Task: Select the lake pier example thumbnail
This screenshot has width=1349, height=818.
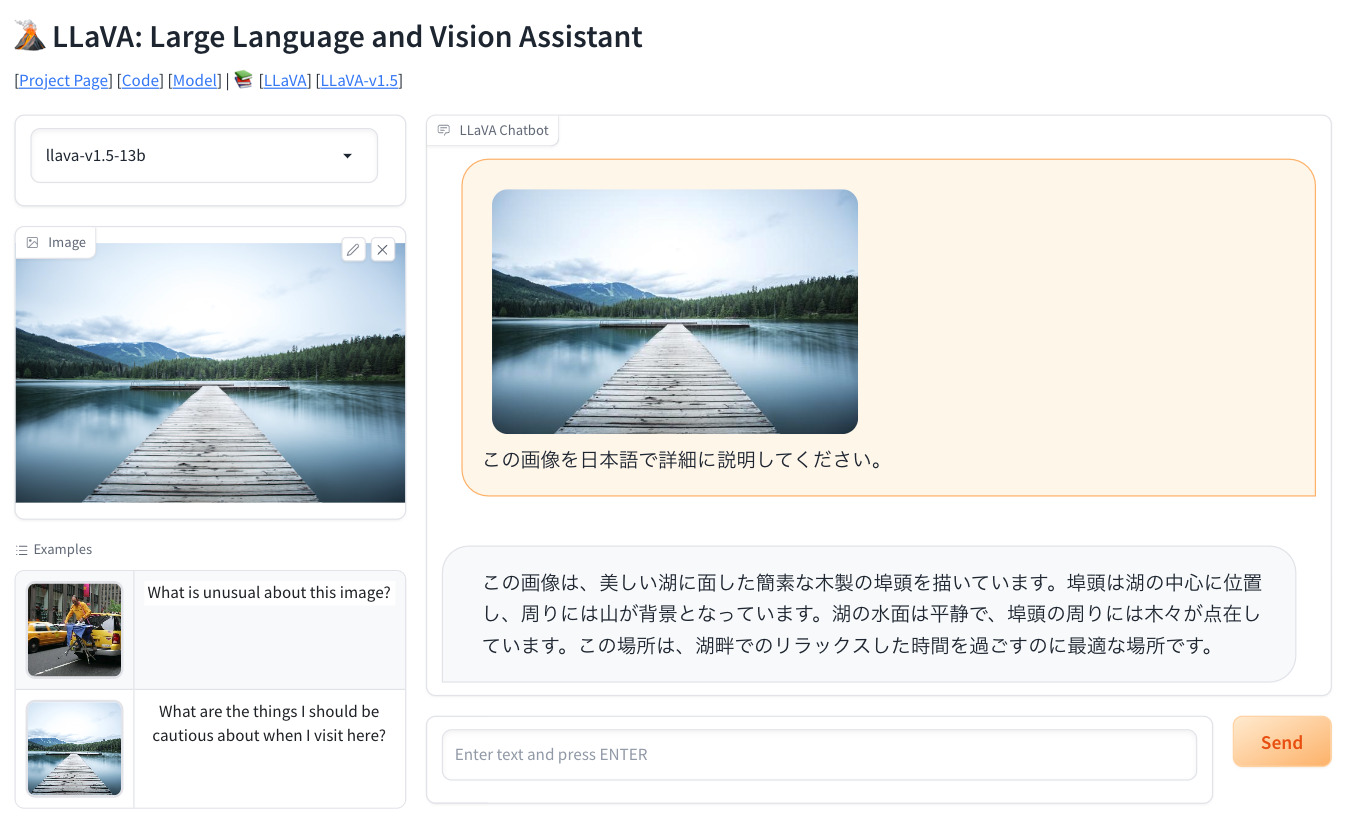Action: [x=74, y=747]
